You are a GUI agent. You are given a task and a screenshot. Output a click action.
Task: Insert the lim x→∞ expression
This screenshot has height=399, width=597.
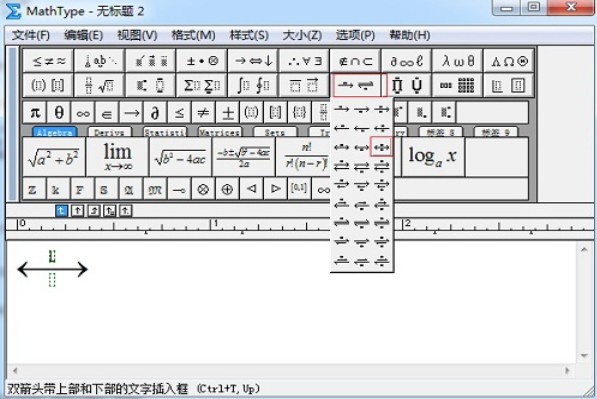click(118, 157)
